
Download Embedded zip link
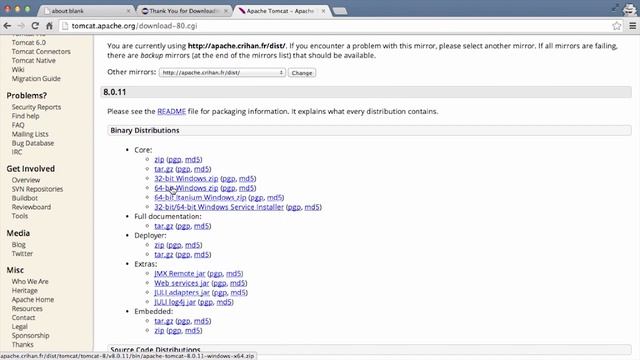pyautogui.click(x=159, y=331)
